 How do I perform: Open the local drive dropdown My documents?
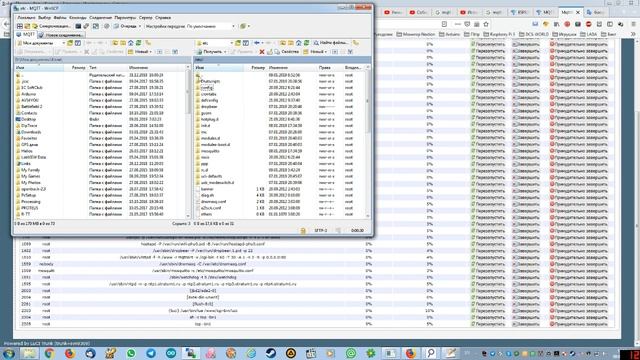pyautogui.click(x=41, y=43)
